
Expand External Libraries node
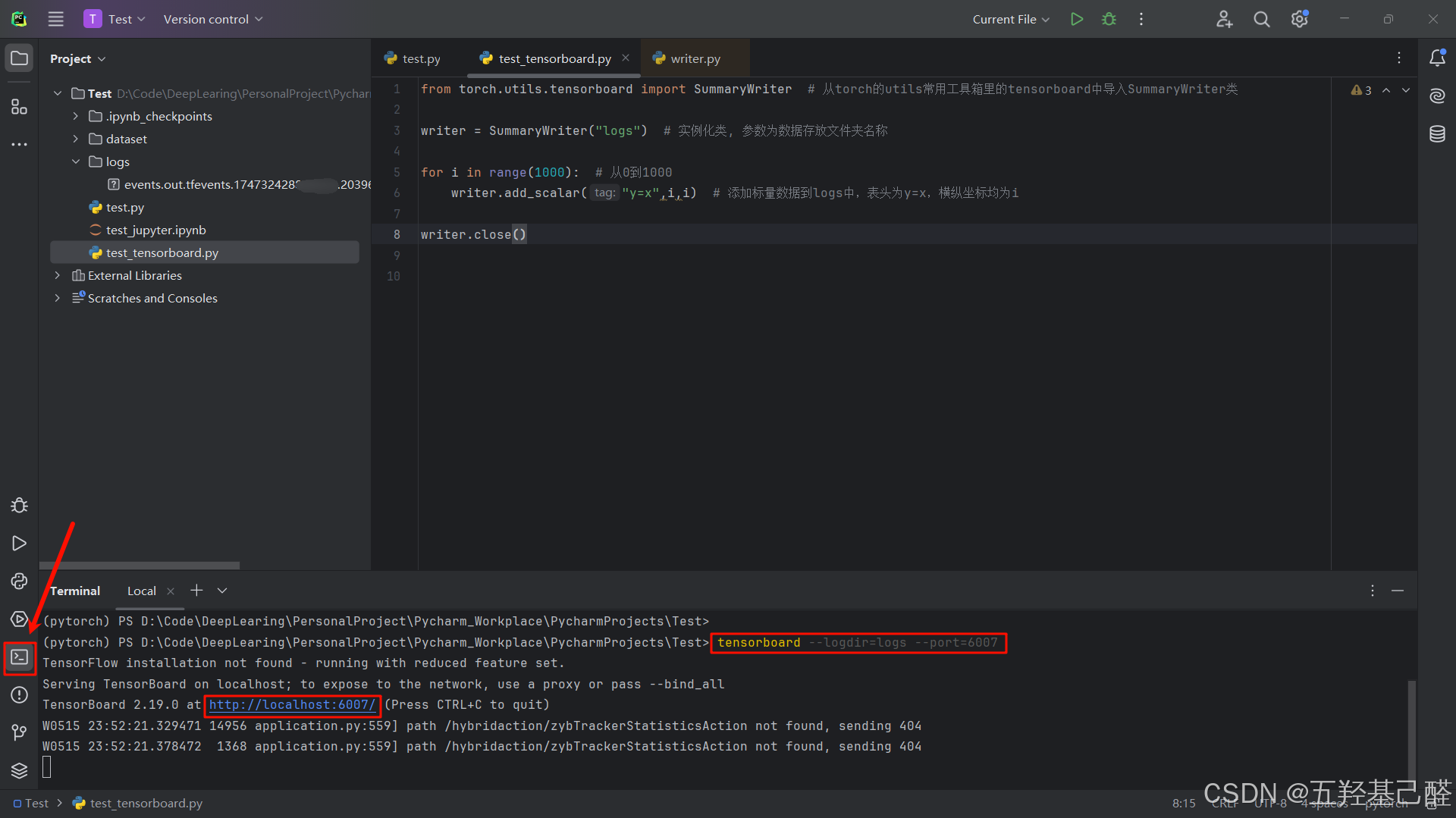click(58, 275)
